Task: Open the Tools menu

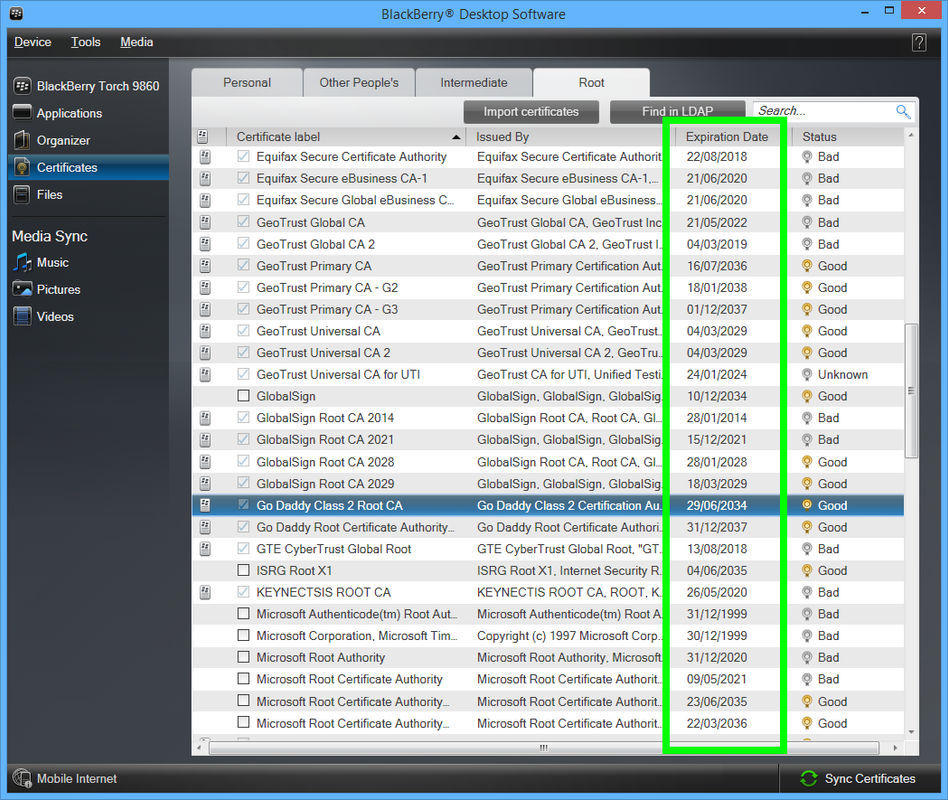Action: point(86,42)
